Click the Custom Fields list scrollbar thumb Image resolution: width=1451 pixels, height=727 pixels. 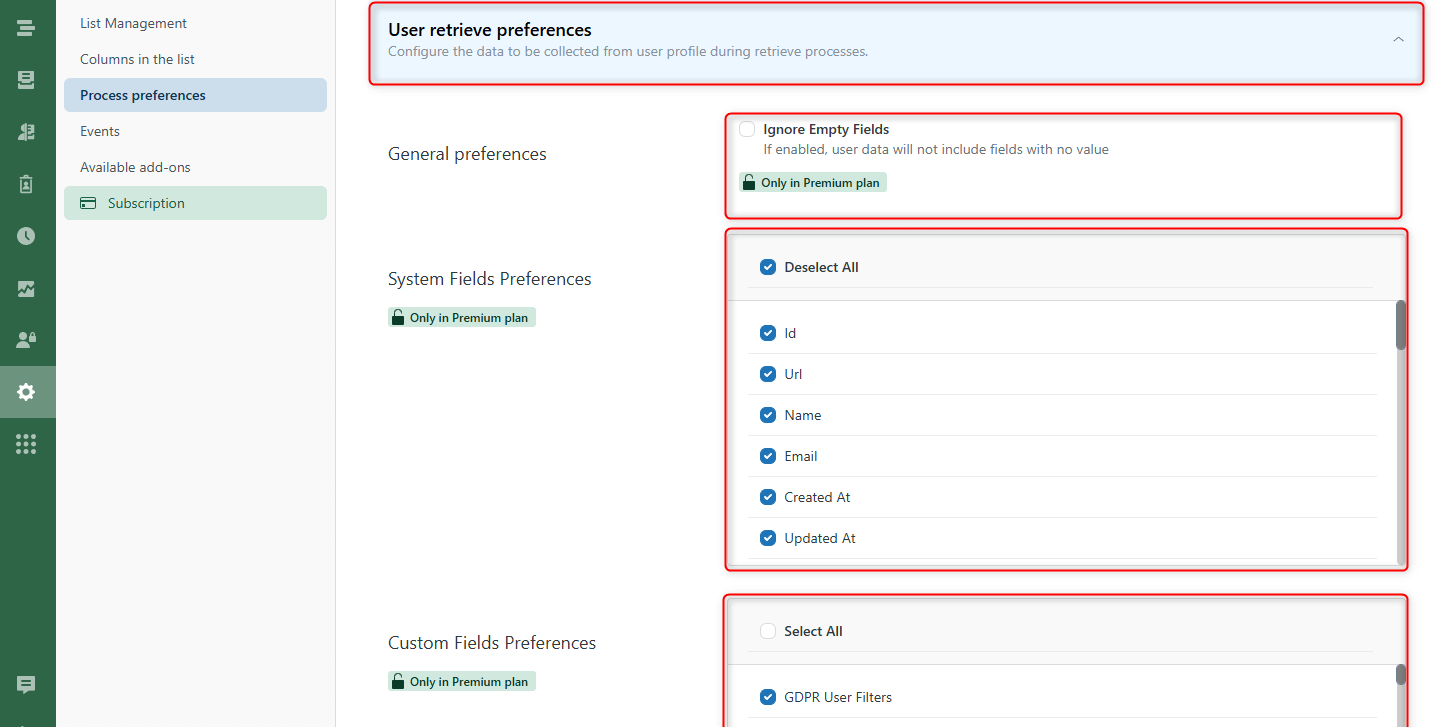point(1401,675)
